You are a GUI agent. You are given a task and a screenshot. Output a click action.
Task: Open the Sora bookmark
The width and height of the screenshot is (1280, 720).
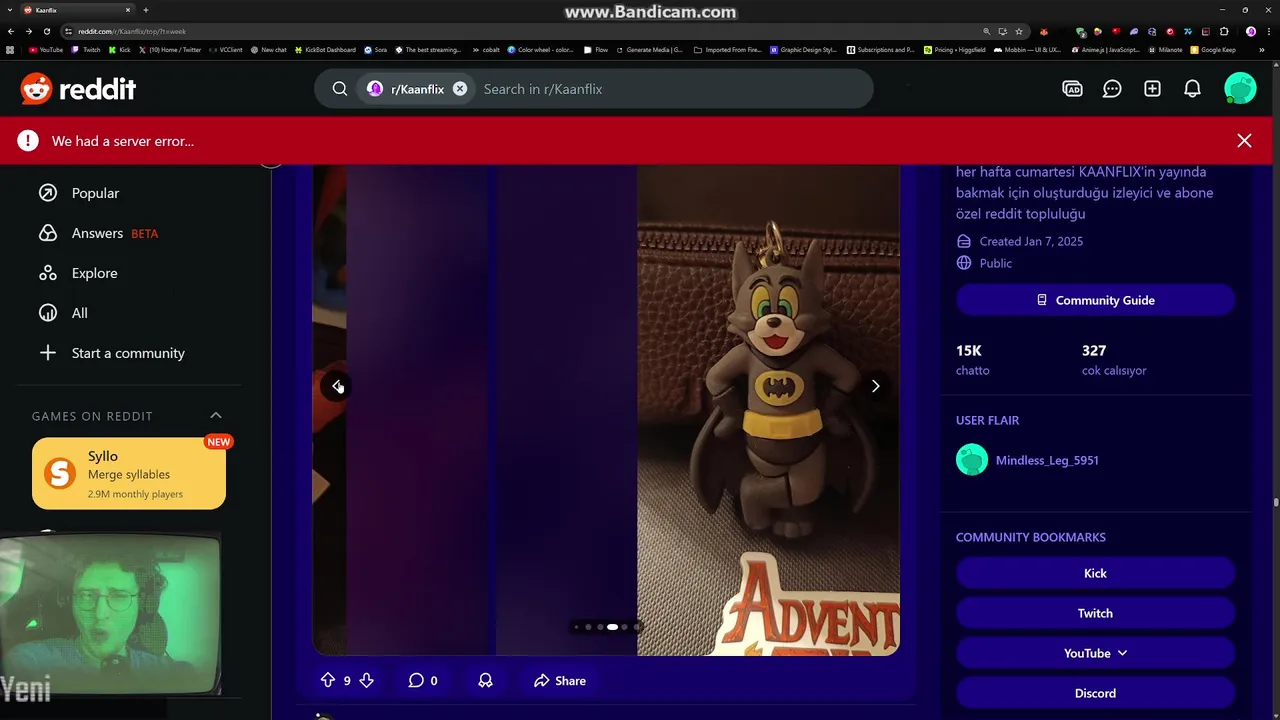point(375,50)
